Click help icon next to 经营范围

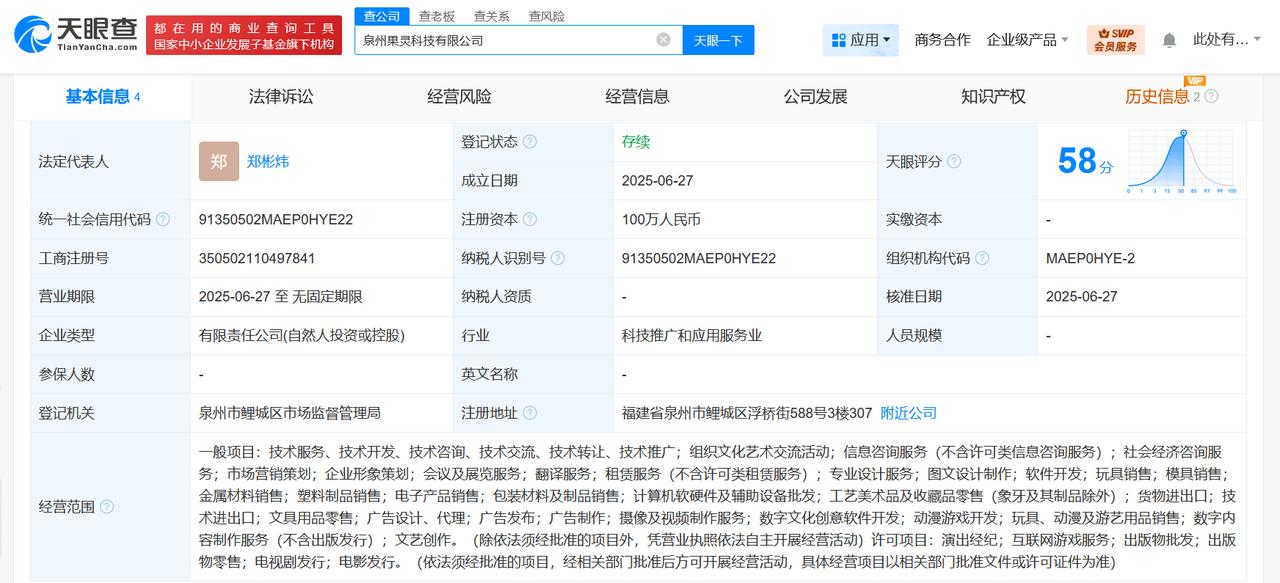(107, 507)
